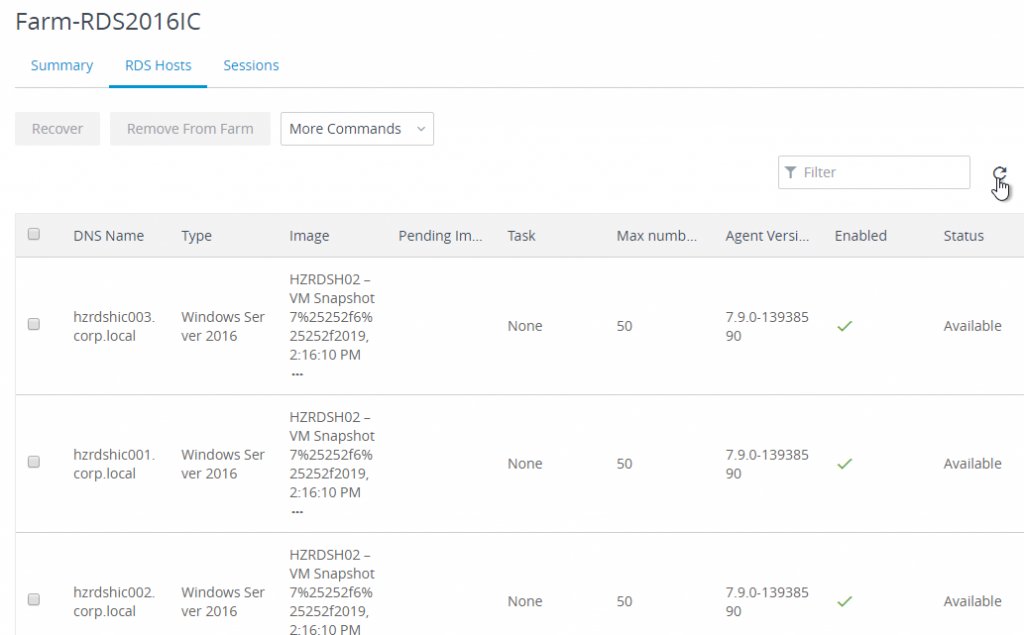Select the RDS Hosts tab
This screenshot has width=1024, height=635.
[x=157, y=65]
